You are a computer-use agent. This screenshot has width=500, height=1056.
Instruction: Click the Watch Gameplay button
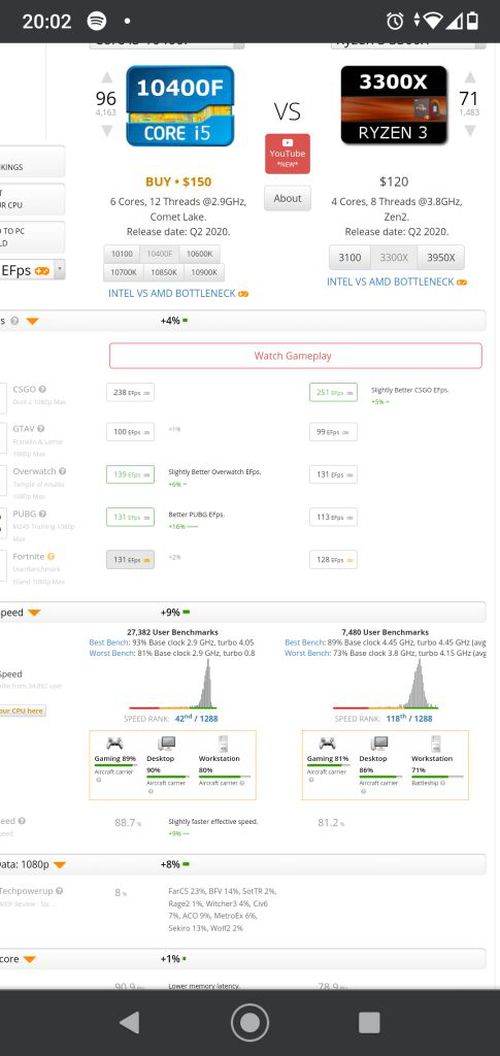(296, 356)
